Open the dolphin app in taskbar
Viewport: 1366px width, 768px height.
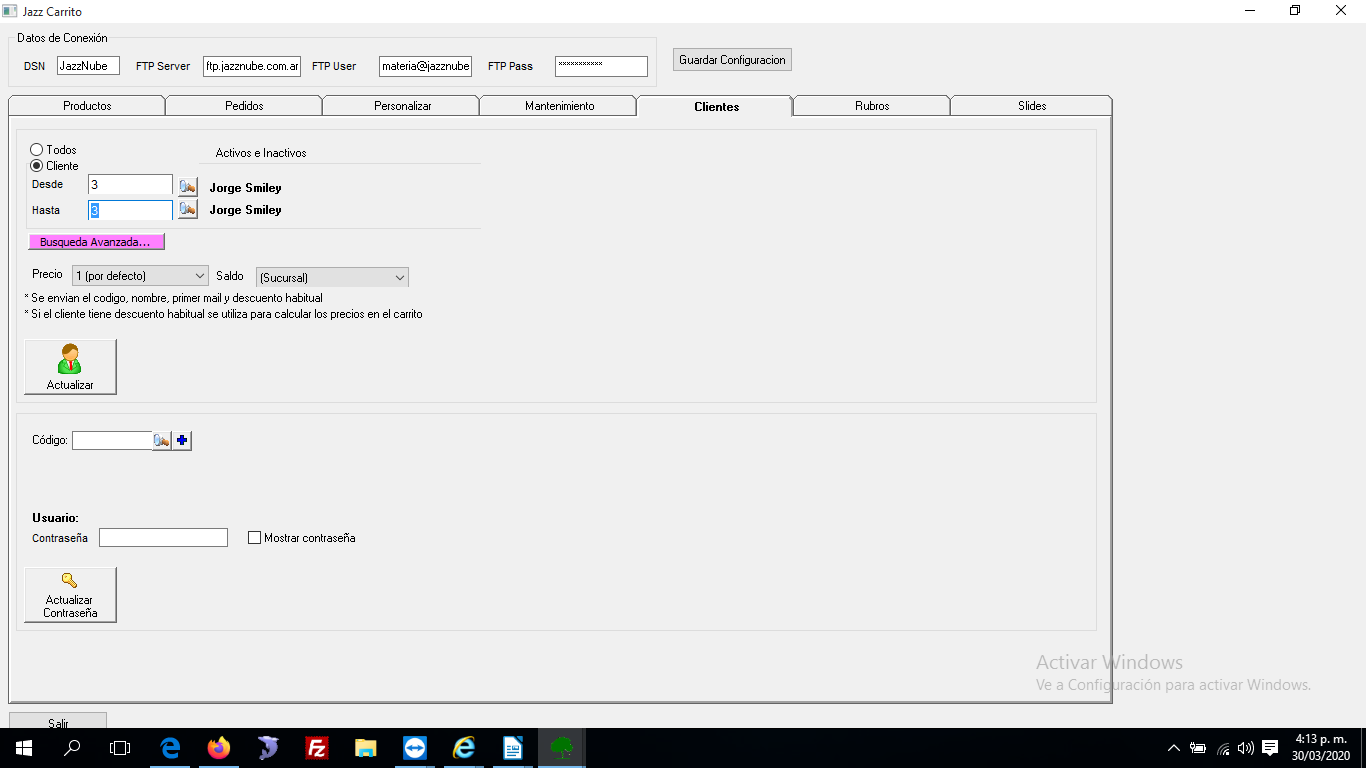tap(268, 748)
